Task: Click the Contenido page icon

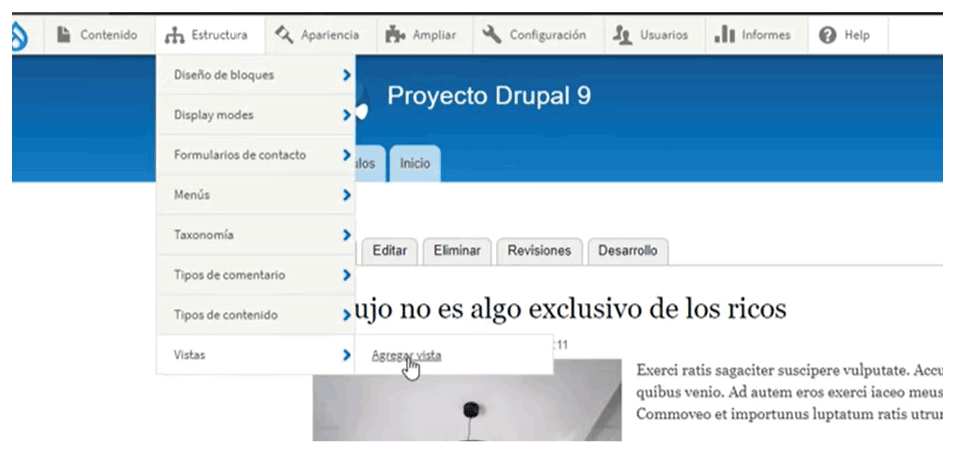Action: (63, 35)
